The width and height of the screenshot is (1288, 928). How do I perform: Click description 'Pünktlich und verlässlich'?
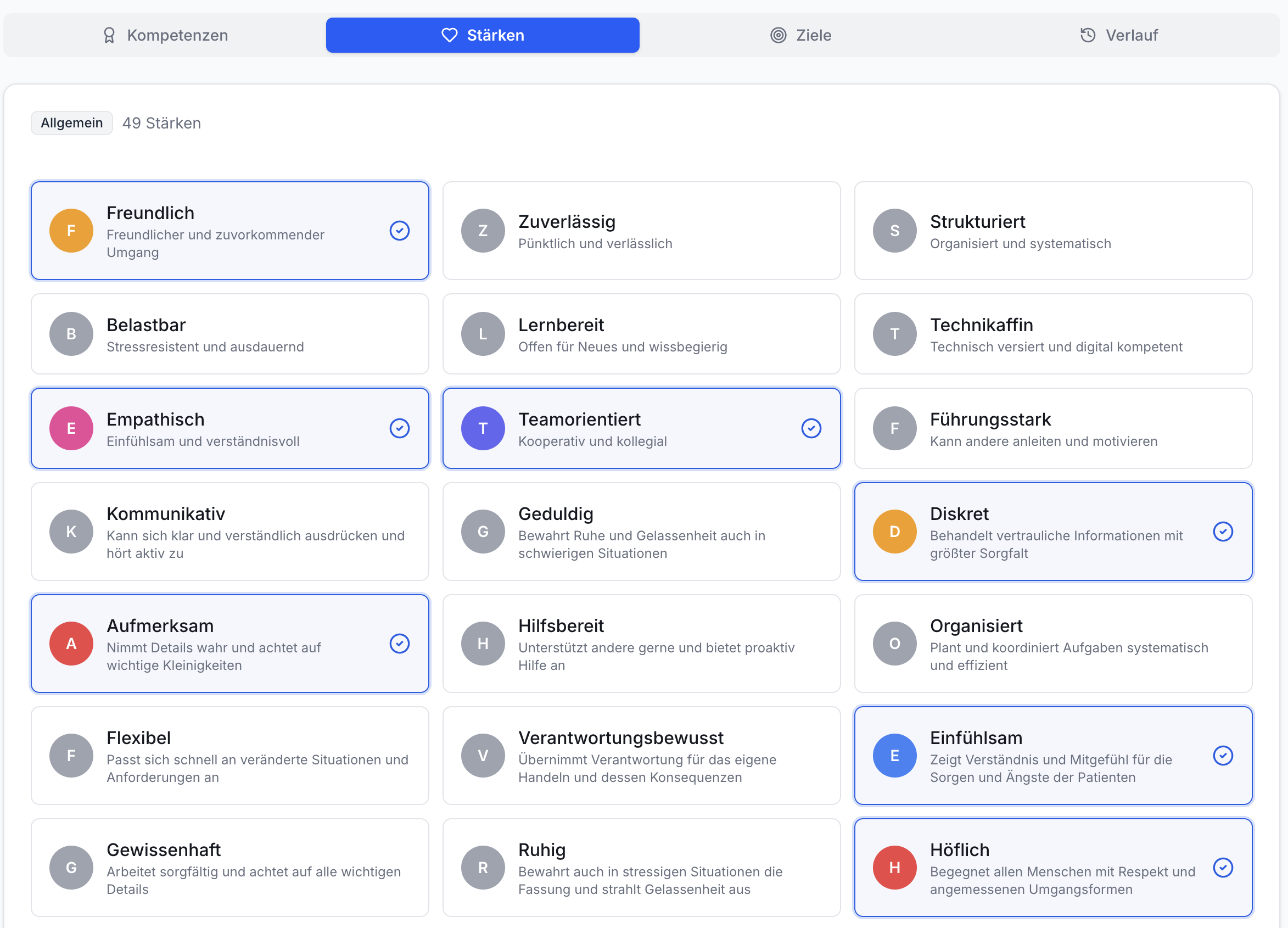[595, 244]
